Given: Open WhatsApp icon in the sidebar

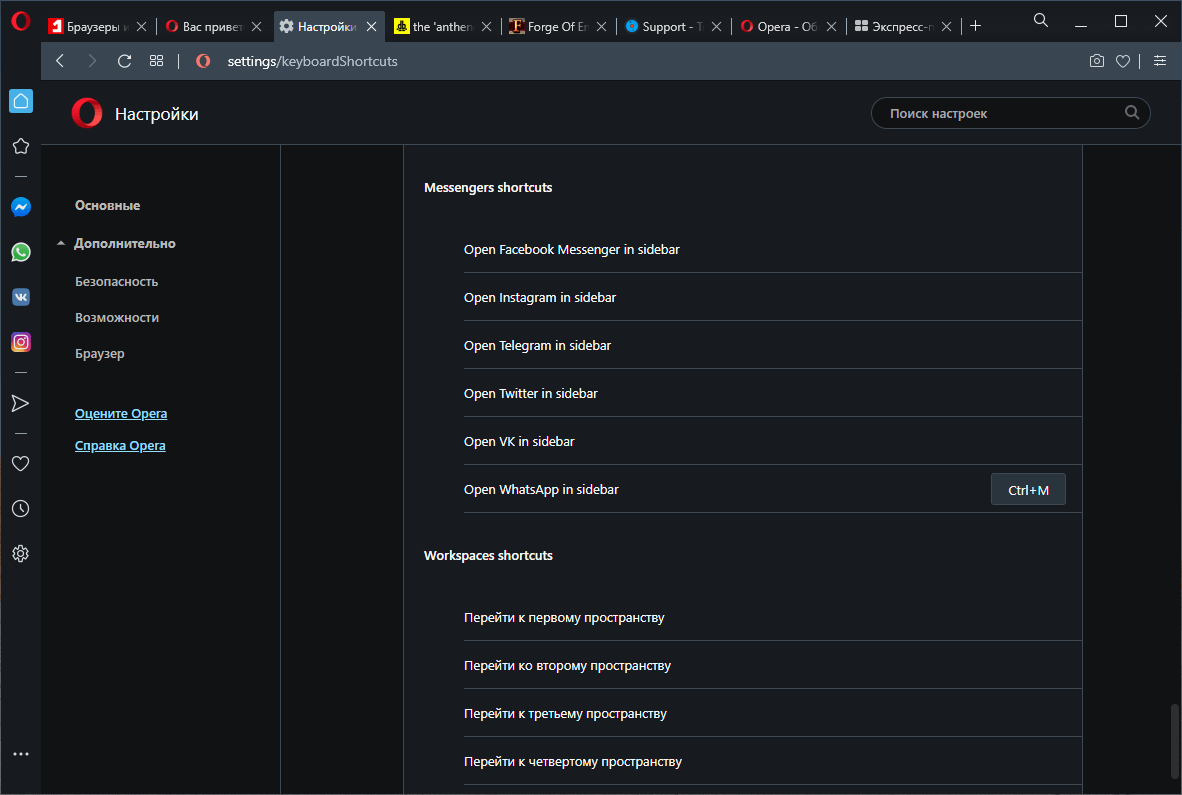Looking at the screenshot, I should [21, 252].
